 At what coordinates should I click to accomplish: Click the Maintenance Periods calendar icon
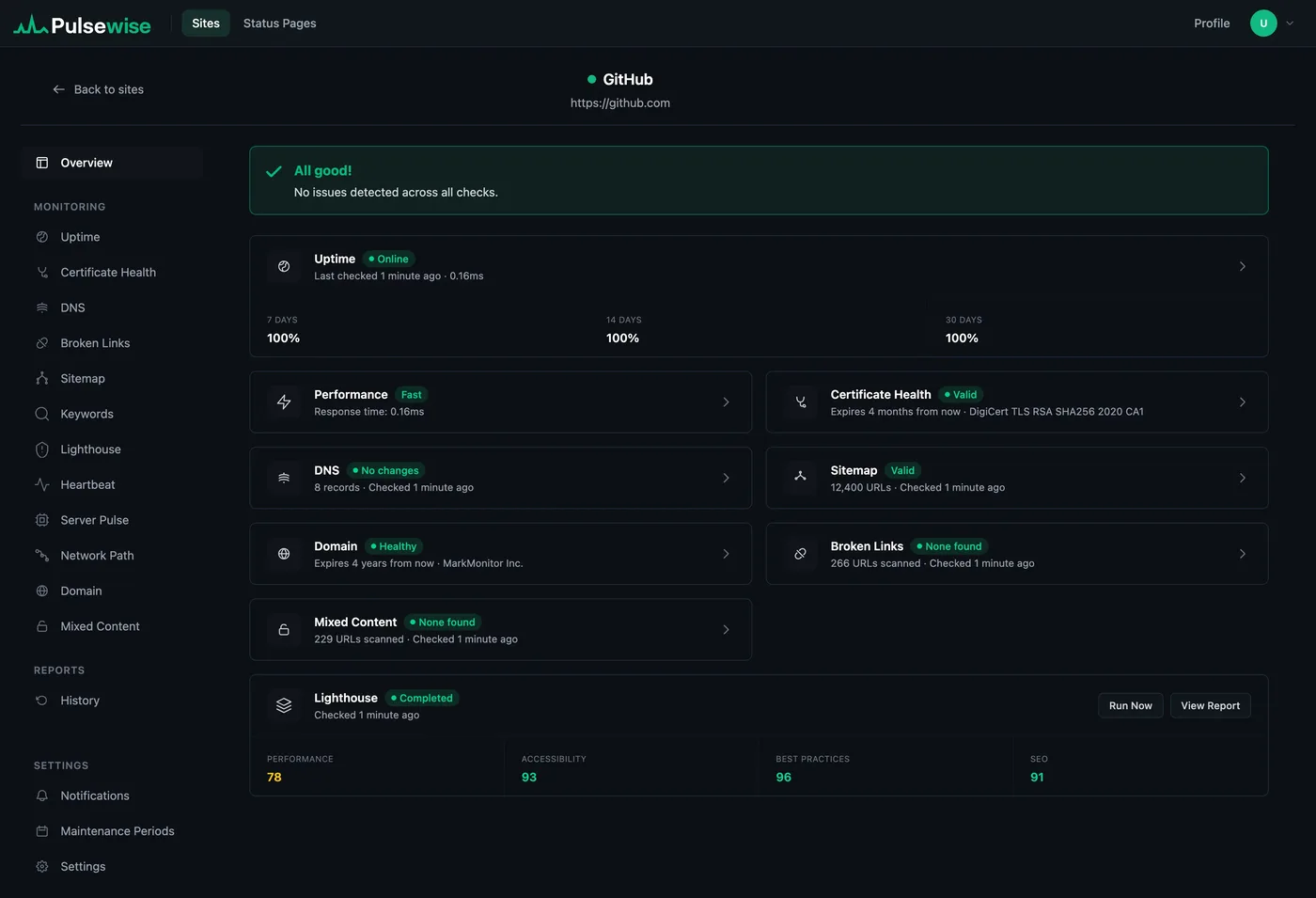[x=42, y=831]
